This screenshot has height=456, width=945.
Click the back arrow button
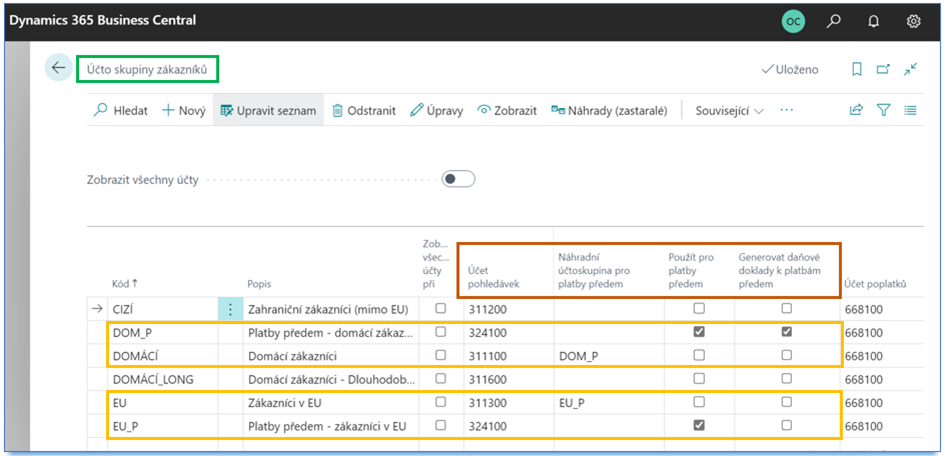[x=58, y=68]
